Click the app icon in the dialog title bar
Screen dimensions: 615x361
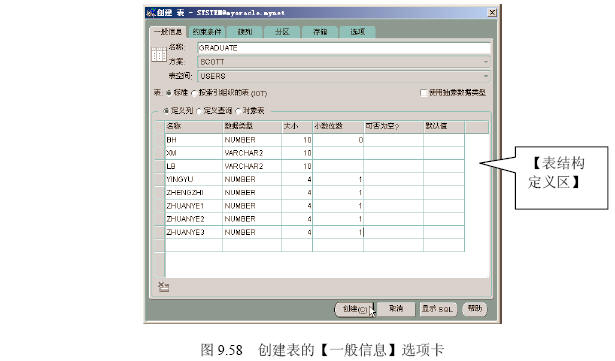pyautogui.click(x=151, y=13)
